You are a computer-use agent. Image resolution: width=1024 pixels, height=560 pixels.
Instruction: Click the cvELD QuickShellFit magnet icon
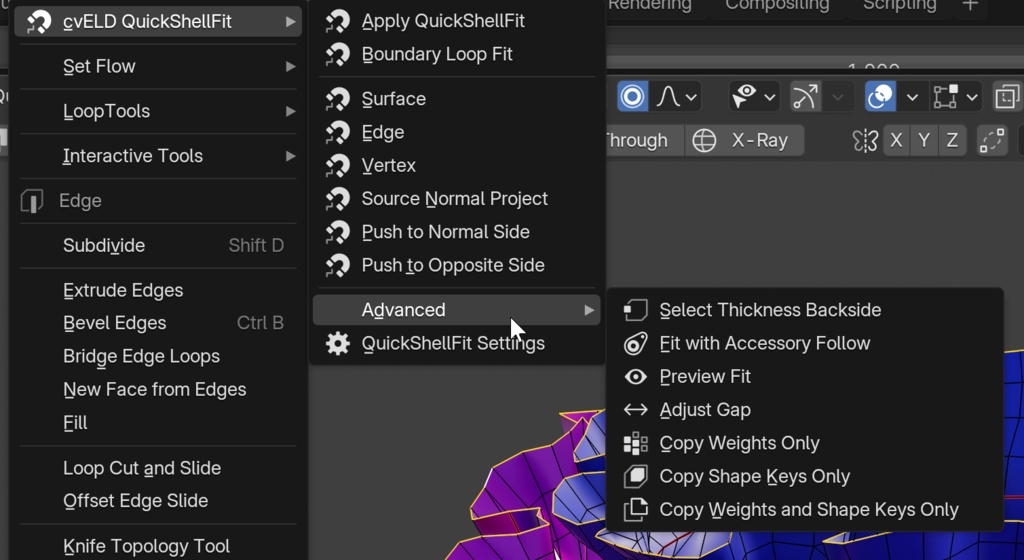click(39, 22)
